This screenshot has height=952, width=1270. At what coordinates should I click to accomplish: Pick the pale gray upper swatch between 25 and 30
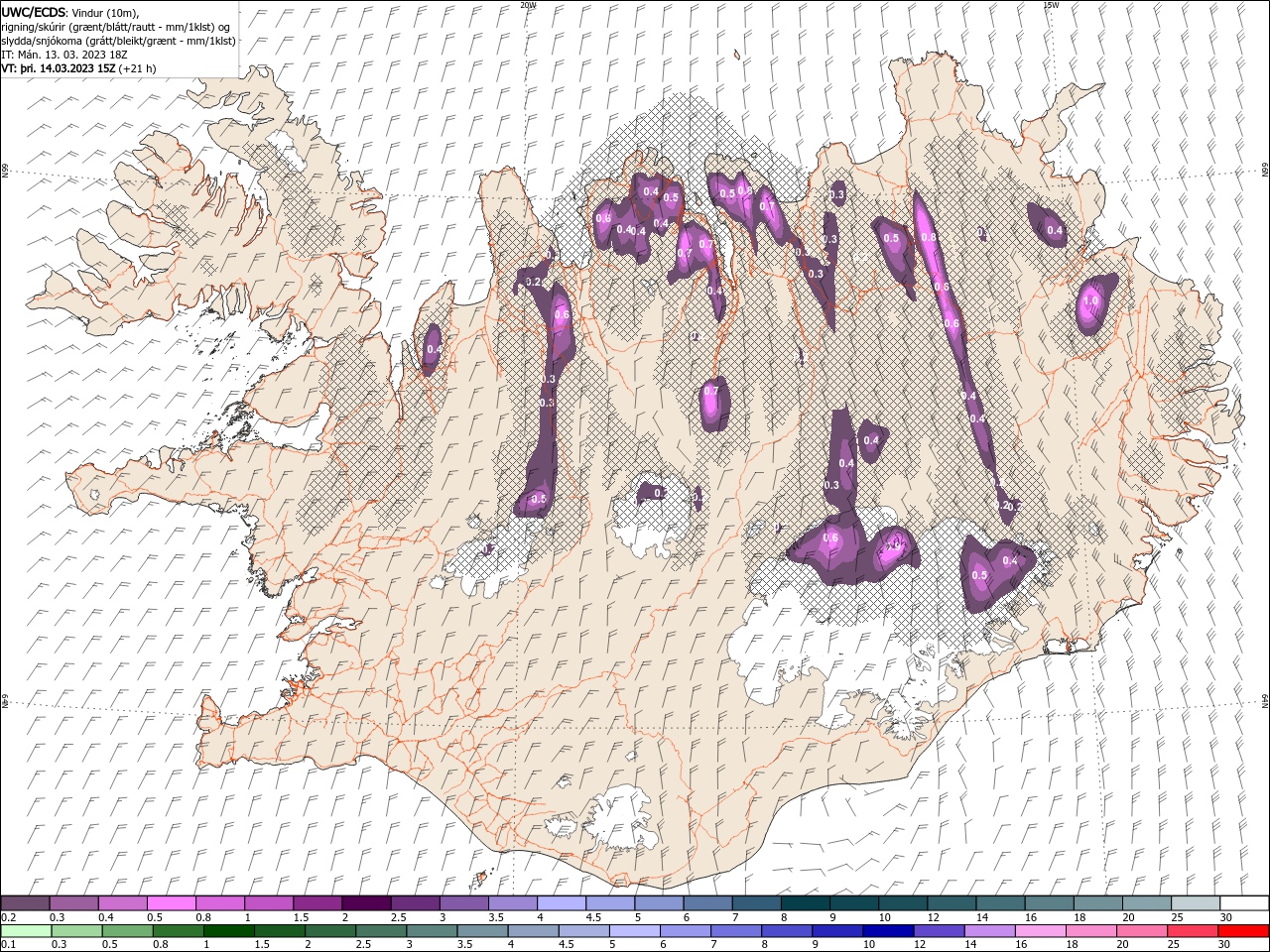click(x=1196, y=902)
